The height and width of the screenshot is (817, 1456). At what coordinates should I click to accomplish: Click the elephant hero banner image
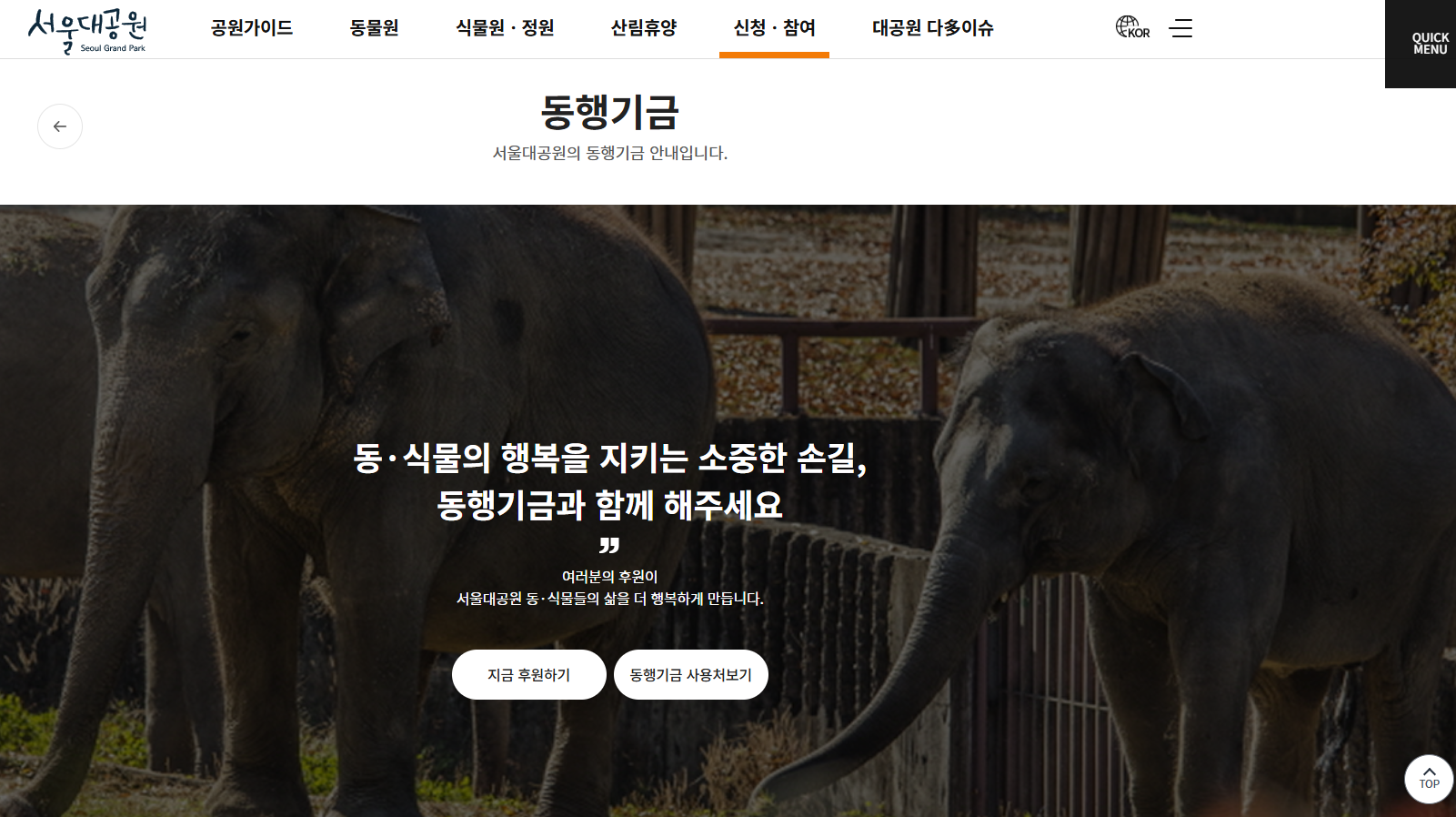point(728,510)
